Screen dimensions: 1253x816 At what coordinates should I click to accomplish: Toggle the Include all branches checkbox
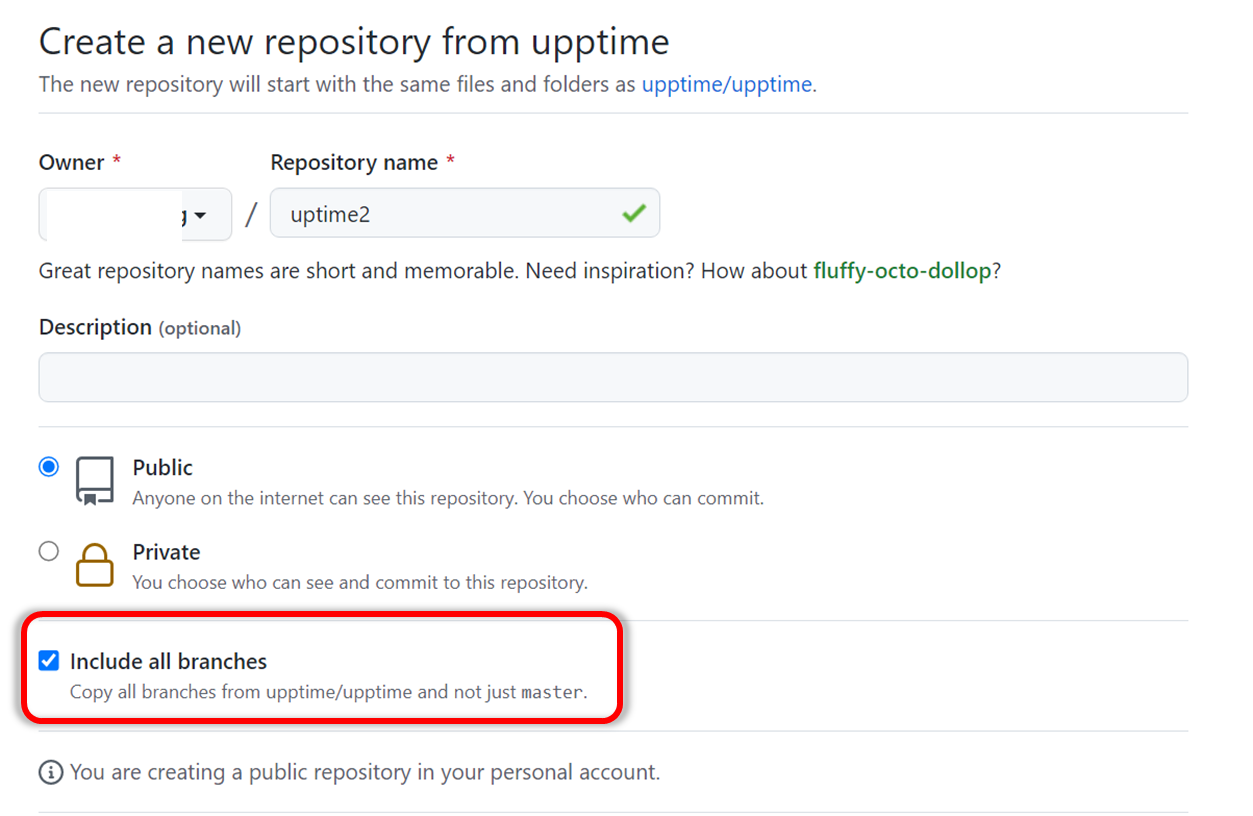pyautogui.click(x=49, y=660)
